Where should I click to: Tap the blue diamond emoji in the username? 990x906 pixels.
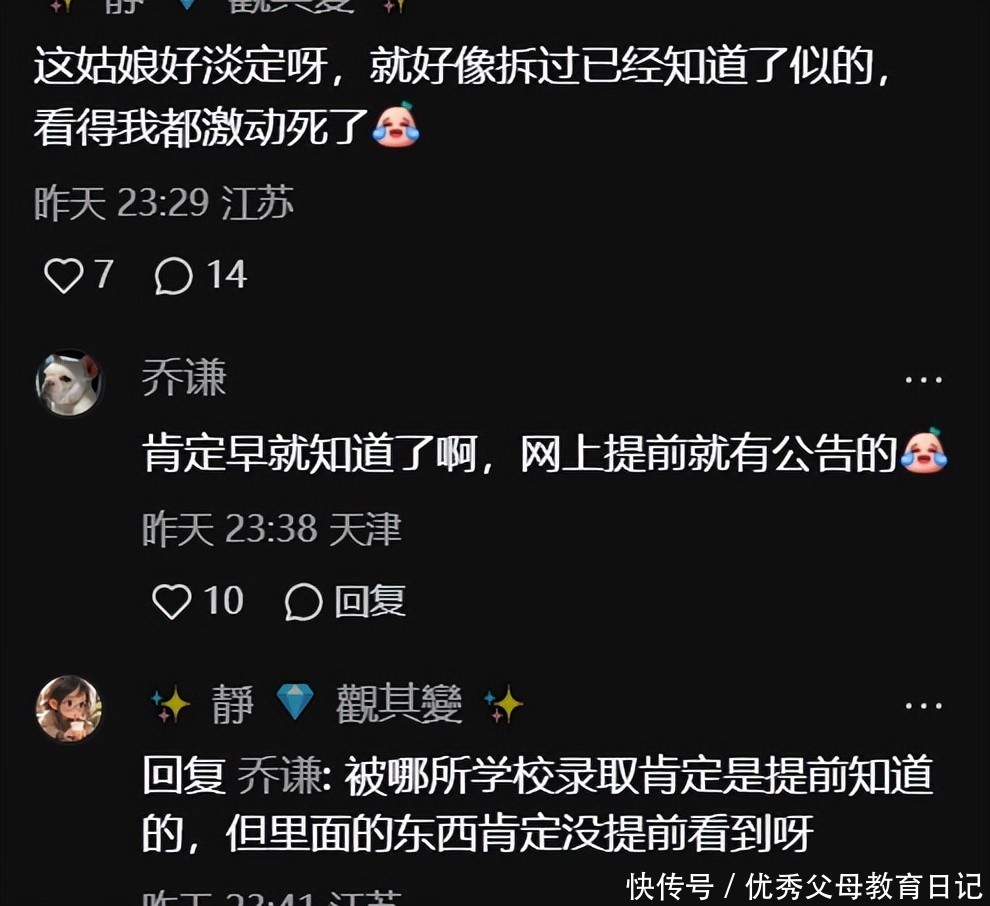pyautogui.click(x=295, y=703)
